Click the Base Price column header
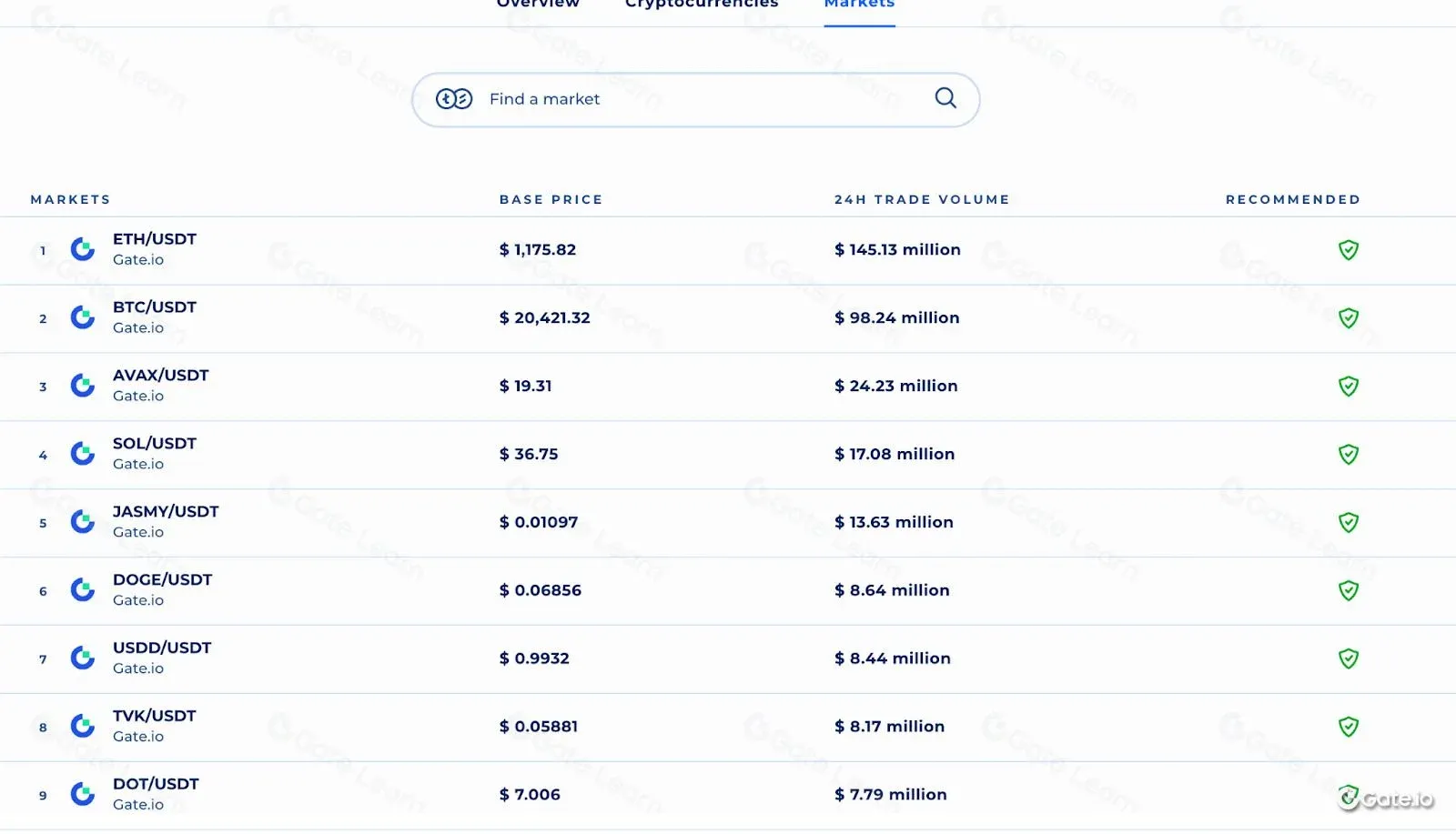 click(x=551, y=199)
